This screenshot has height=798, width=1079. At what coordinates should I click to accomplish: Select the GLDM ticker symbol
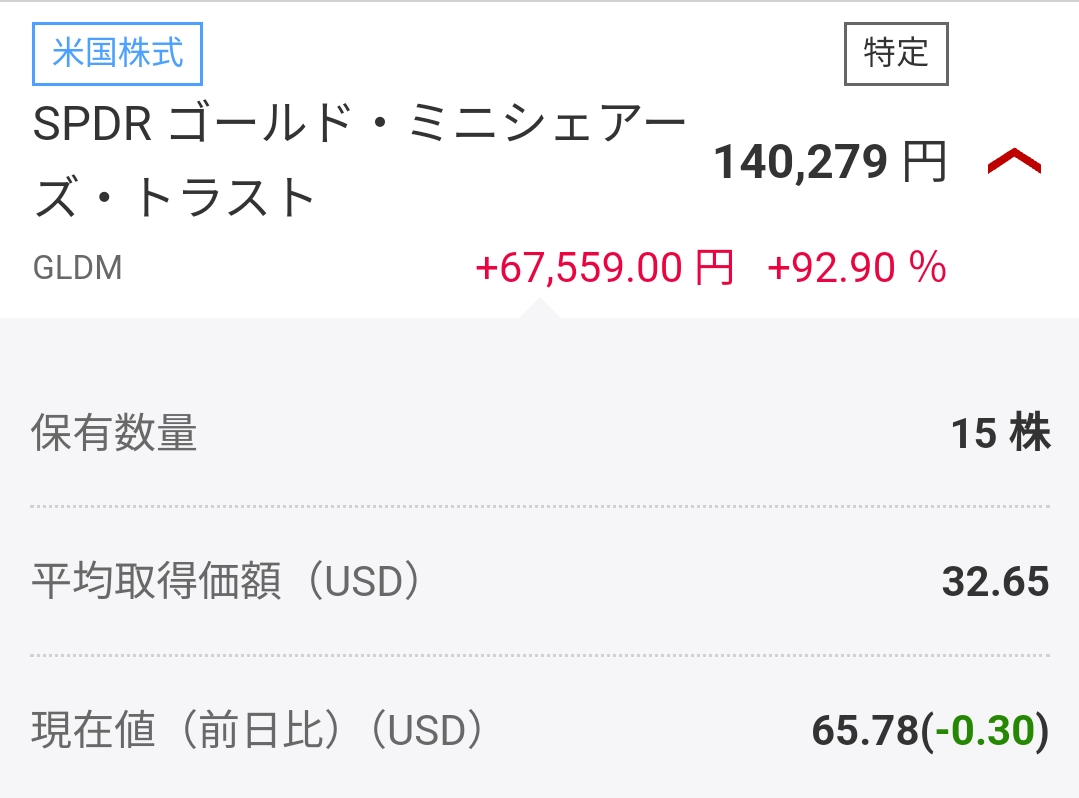coord(77,269)
